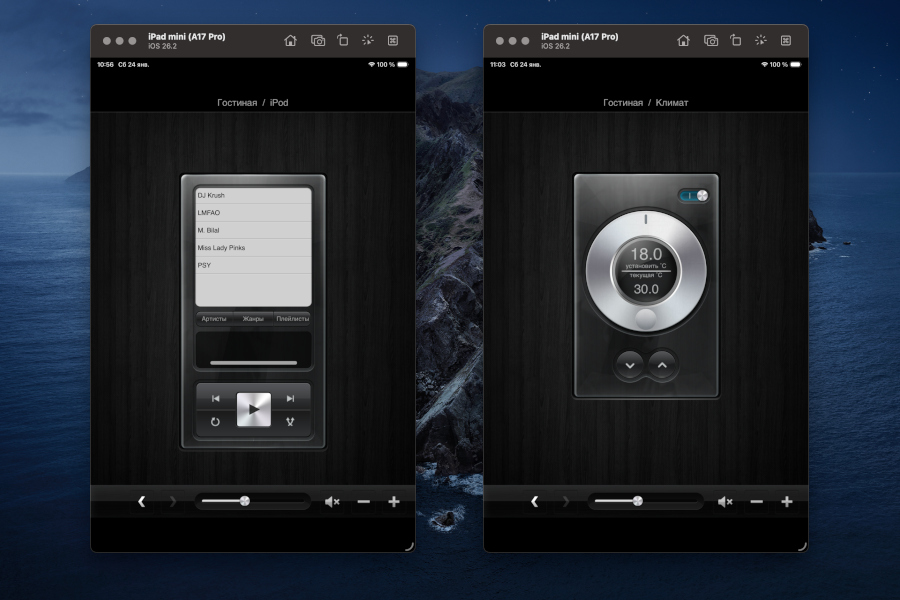Click the Гостиная / Климат header title

[x=646, y=103]
